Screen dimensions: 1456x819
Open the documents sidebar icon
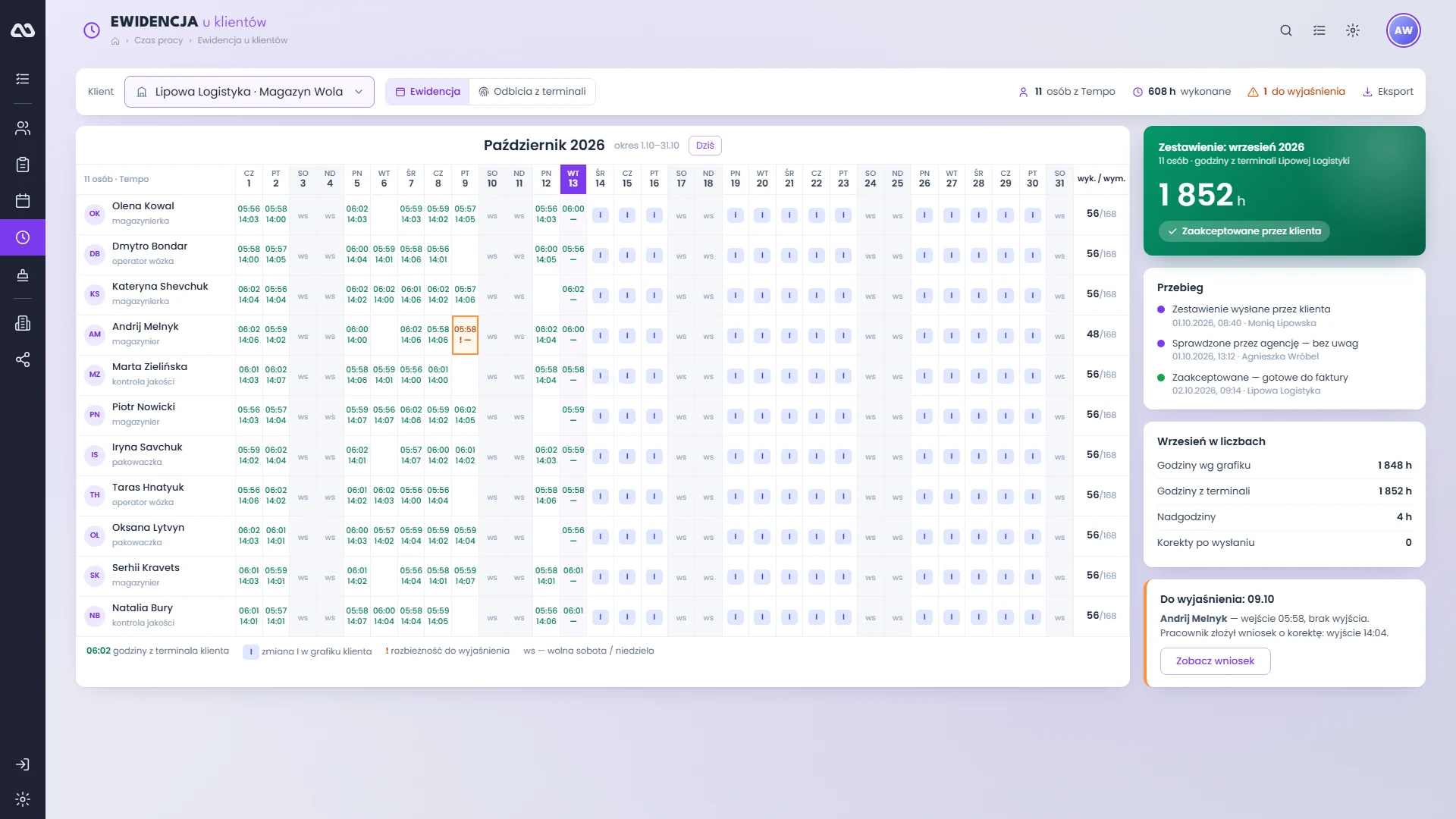23,323
